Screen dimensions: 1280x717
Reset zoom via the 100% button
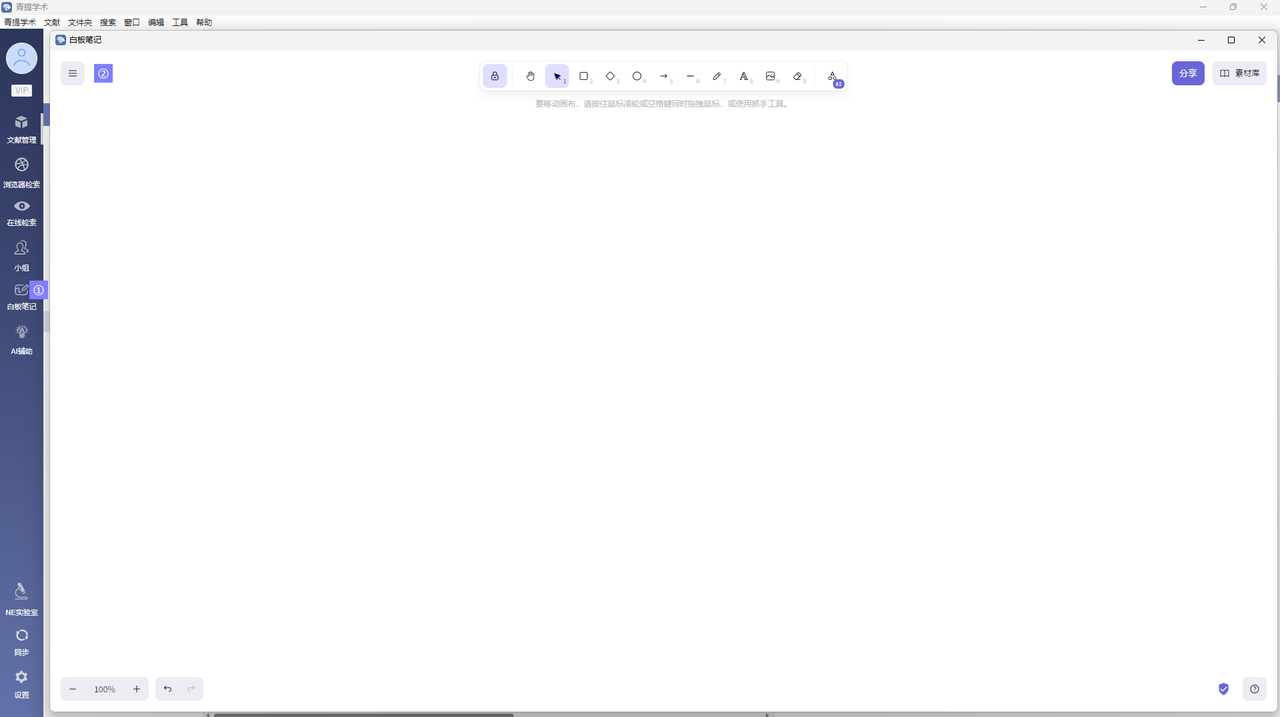click(x=104, y=689)
